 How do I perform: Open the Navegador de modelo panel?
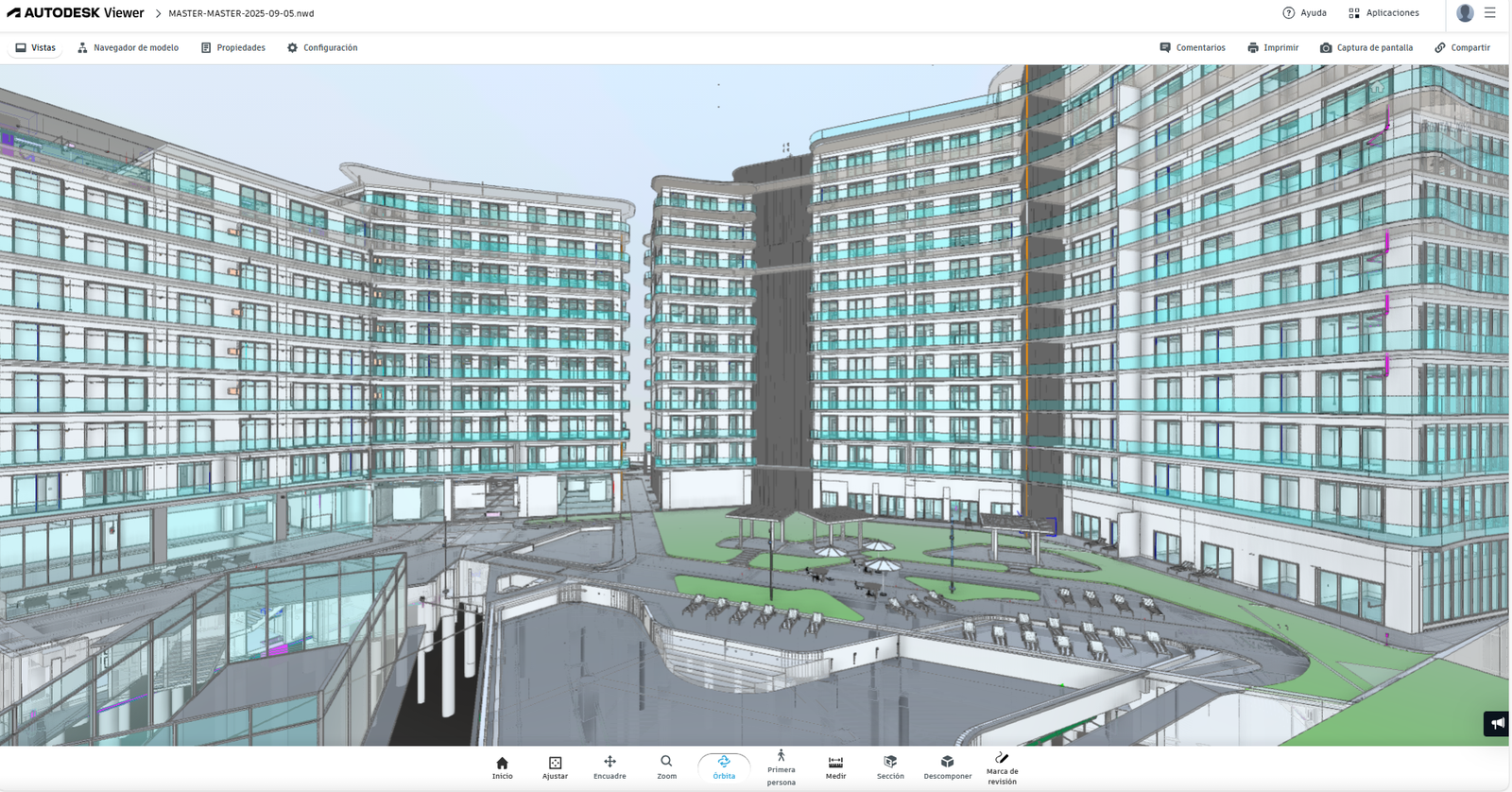tap(128, 47)
